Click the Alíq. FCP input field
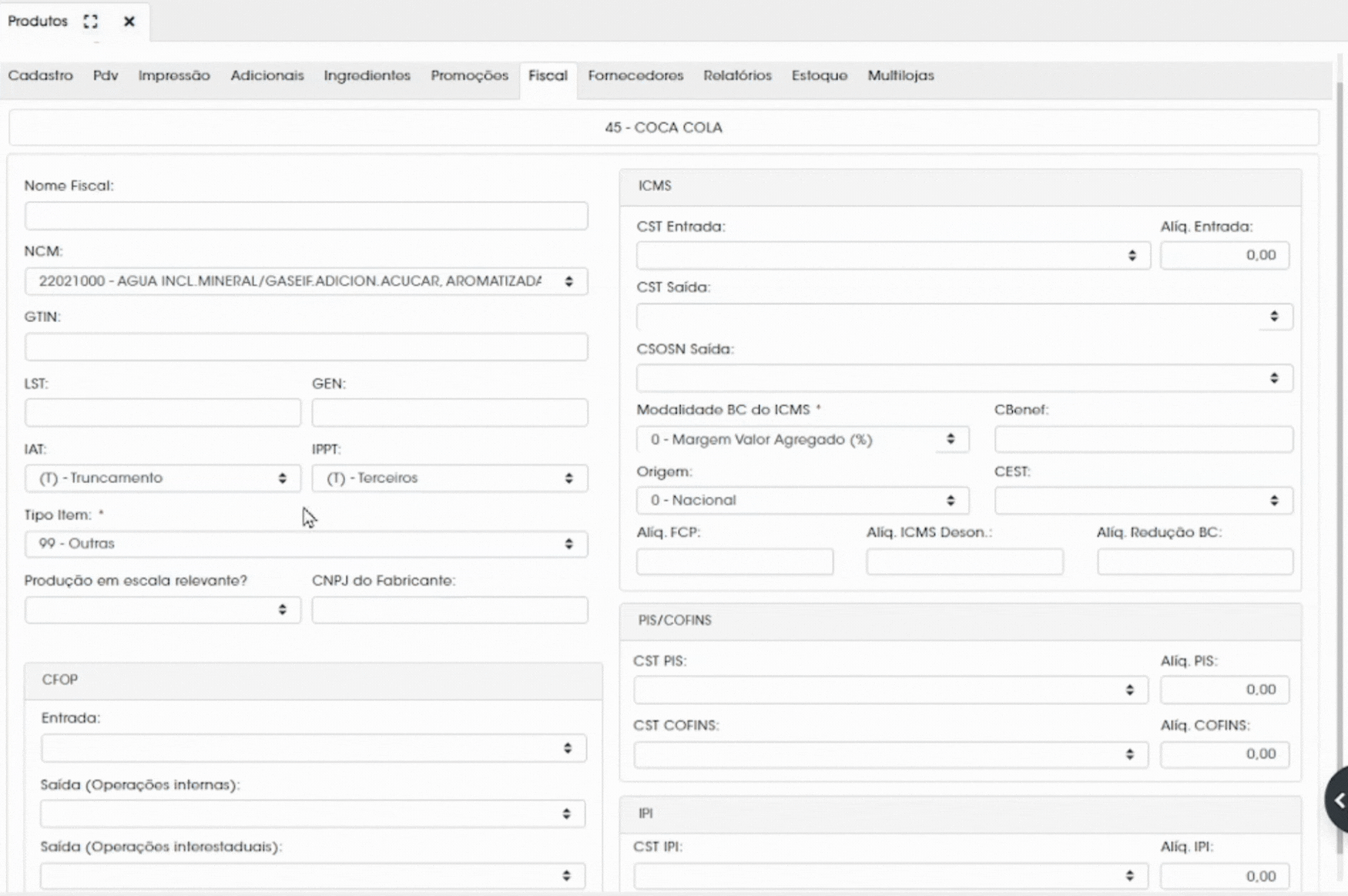This screenshot has width=1348, height=896. pyautogui.click(x=735, y=562)
